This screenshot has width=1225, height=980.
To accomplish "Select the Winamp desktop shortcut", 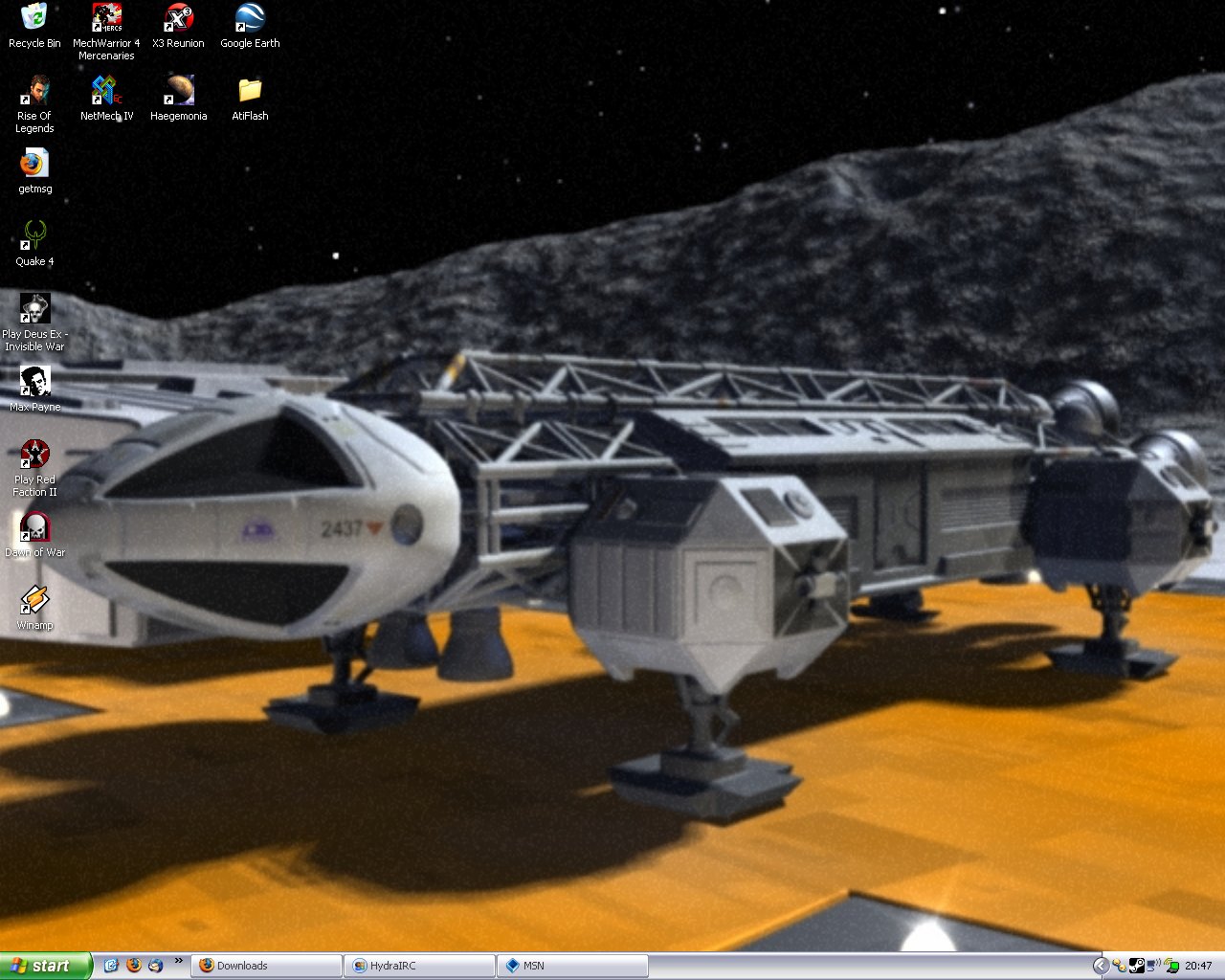I will tap(34, 608).
